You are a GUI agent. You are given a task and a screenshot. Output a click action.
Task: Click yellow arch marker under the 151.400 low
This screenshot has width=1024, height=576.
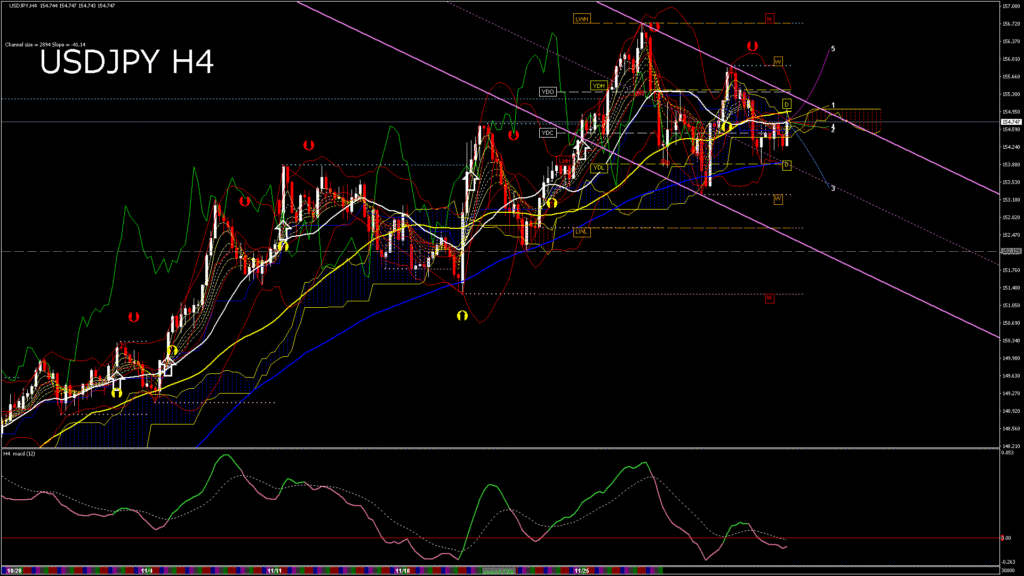(x=462, y=316)
